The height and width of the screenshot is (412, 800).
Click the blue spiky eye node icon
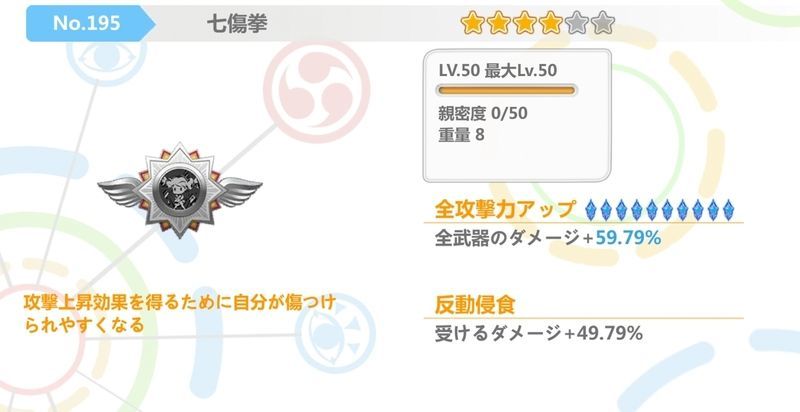[x=335, y=333]
